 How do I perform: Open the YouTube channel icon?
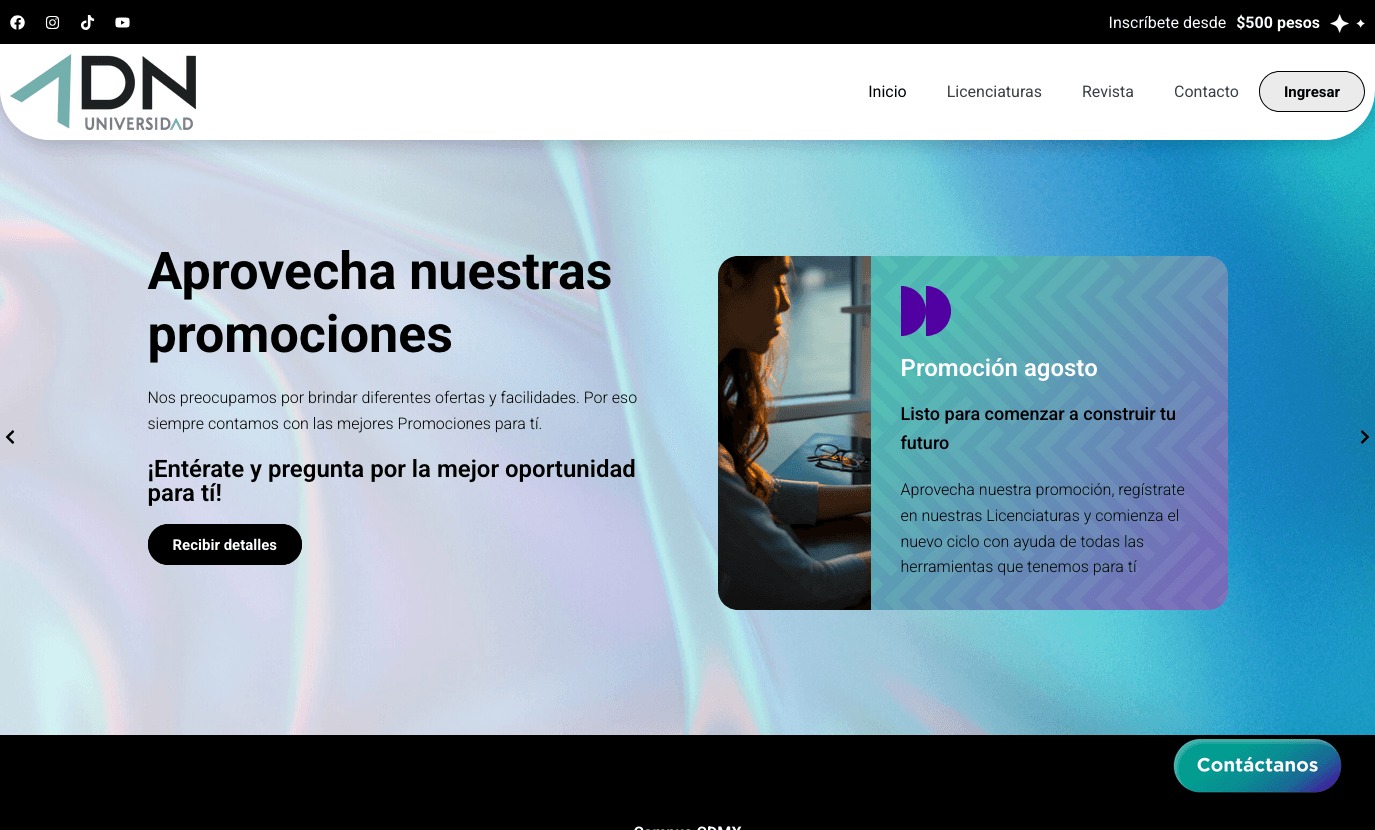(x=122, y=22)
